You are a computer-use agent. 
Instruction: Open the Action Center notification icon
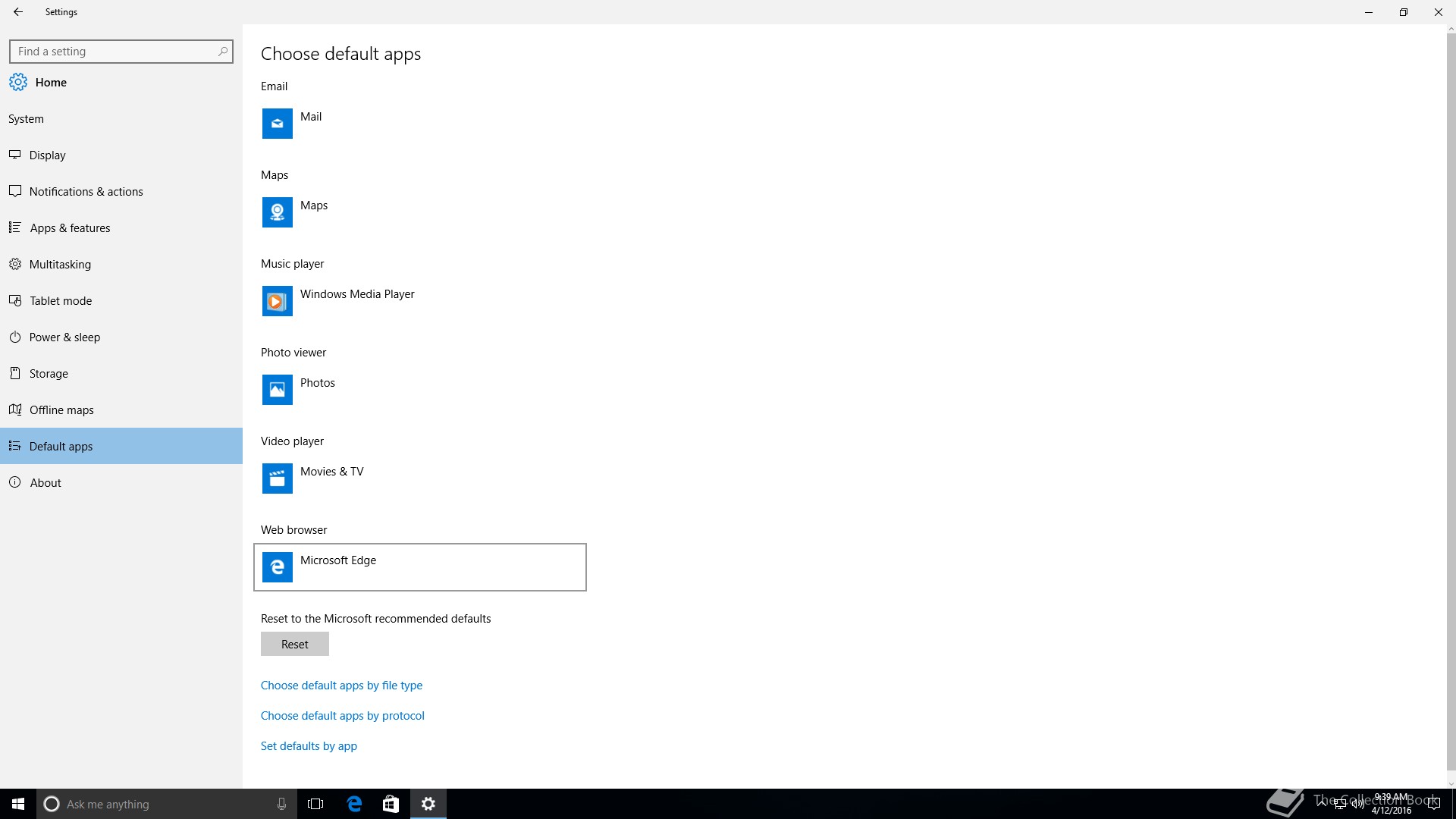click(1434, 804)
